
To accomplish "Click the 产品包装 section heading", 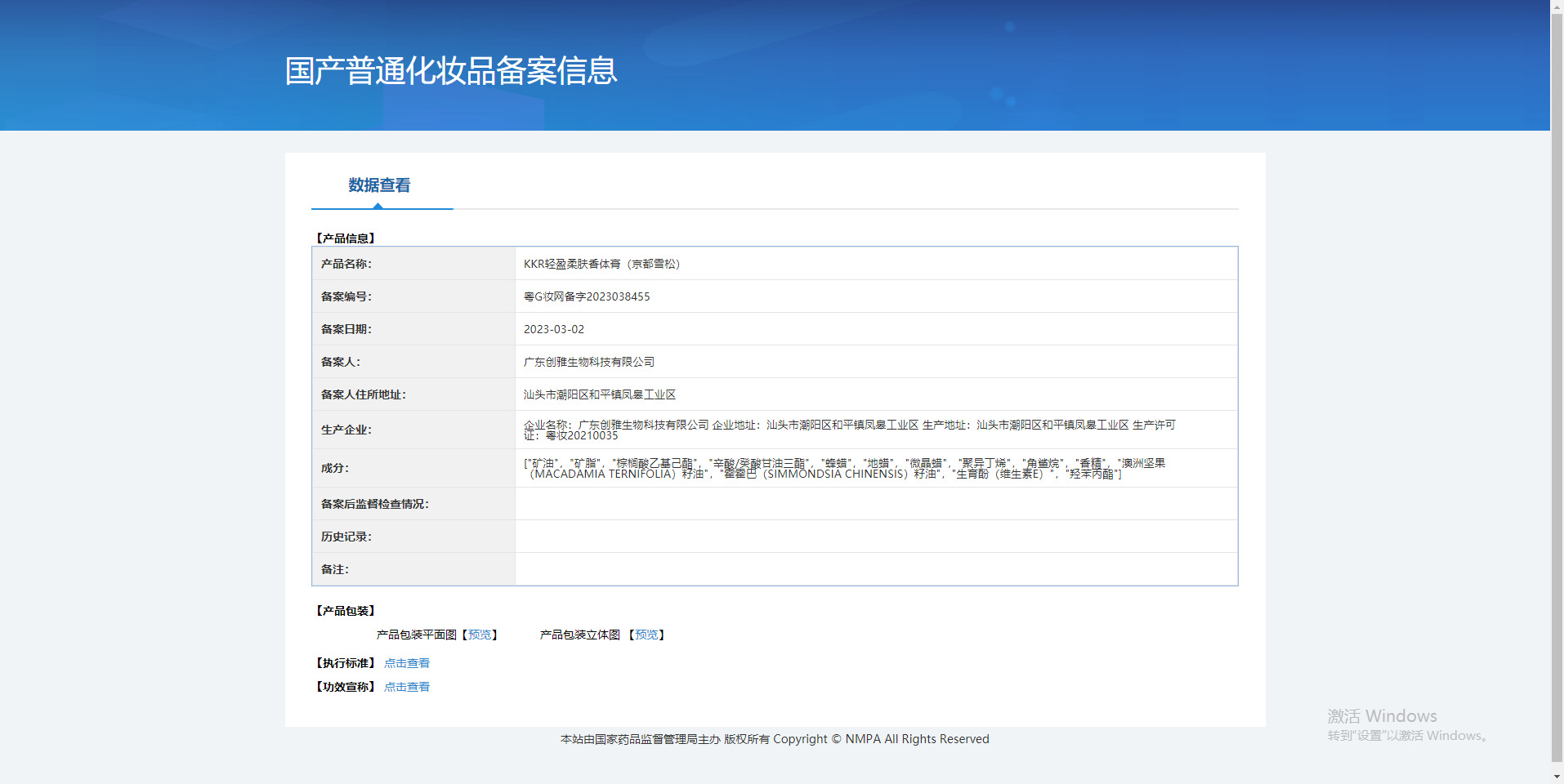I will (346, 611).
